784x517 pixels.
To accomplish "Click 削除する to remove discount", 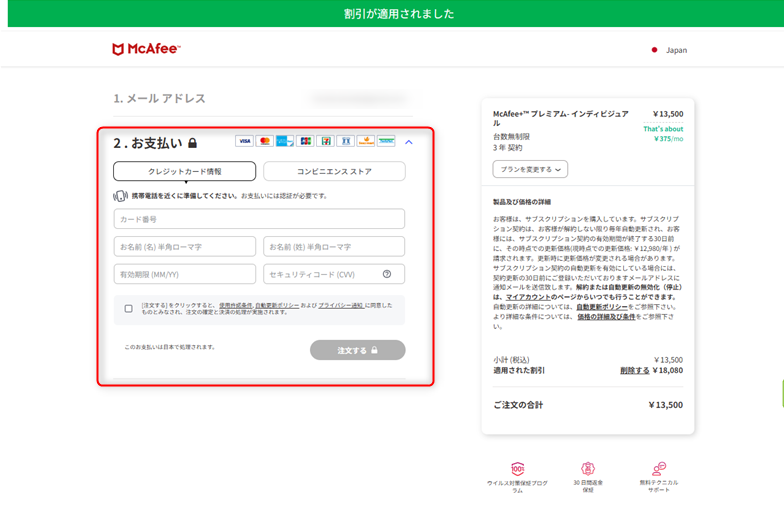I will pyautogui.click(x=634, y=370).
